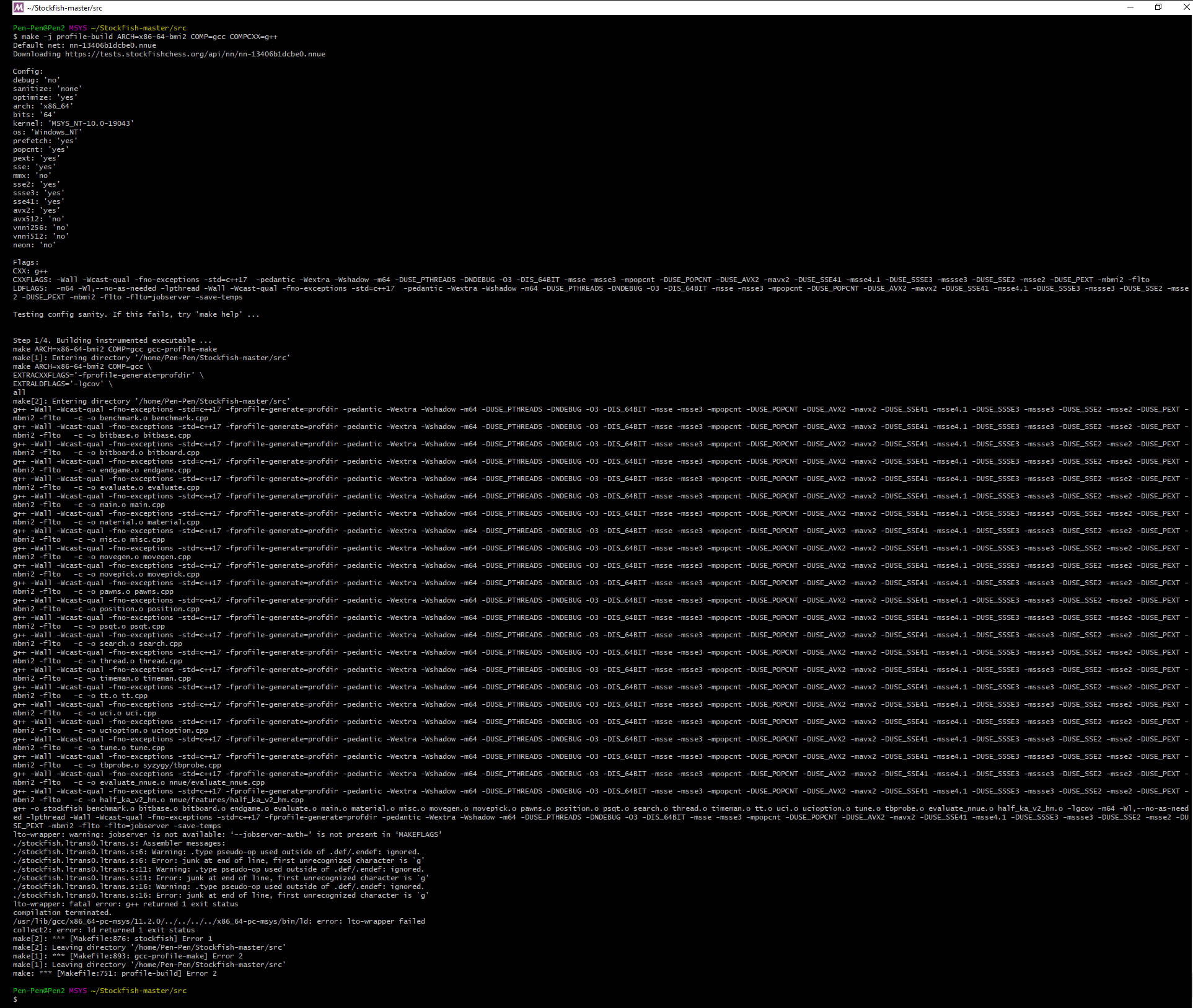The width and height of the screenshot is (1193, 1008).
Task: Select the 'compilation terminated.' line
Action: tap(62, 912)
